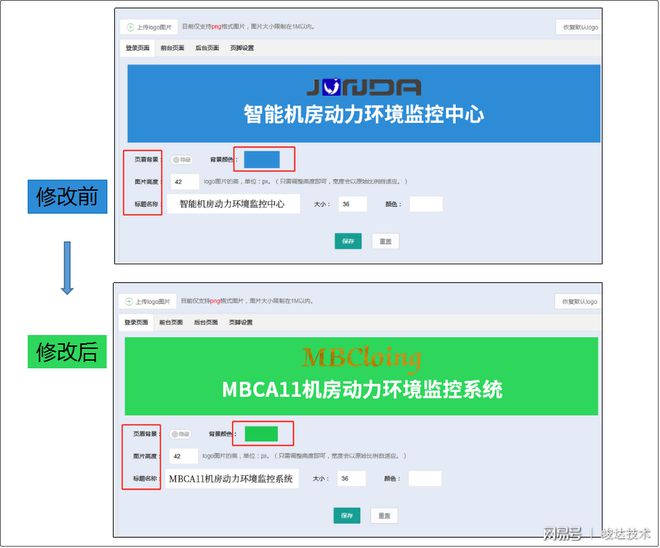
Task: Click title field reading 智能机房动力环境监控中心
Action: pos(234,204)
